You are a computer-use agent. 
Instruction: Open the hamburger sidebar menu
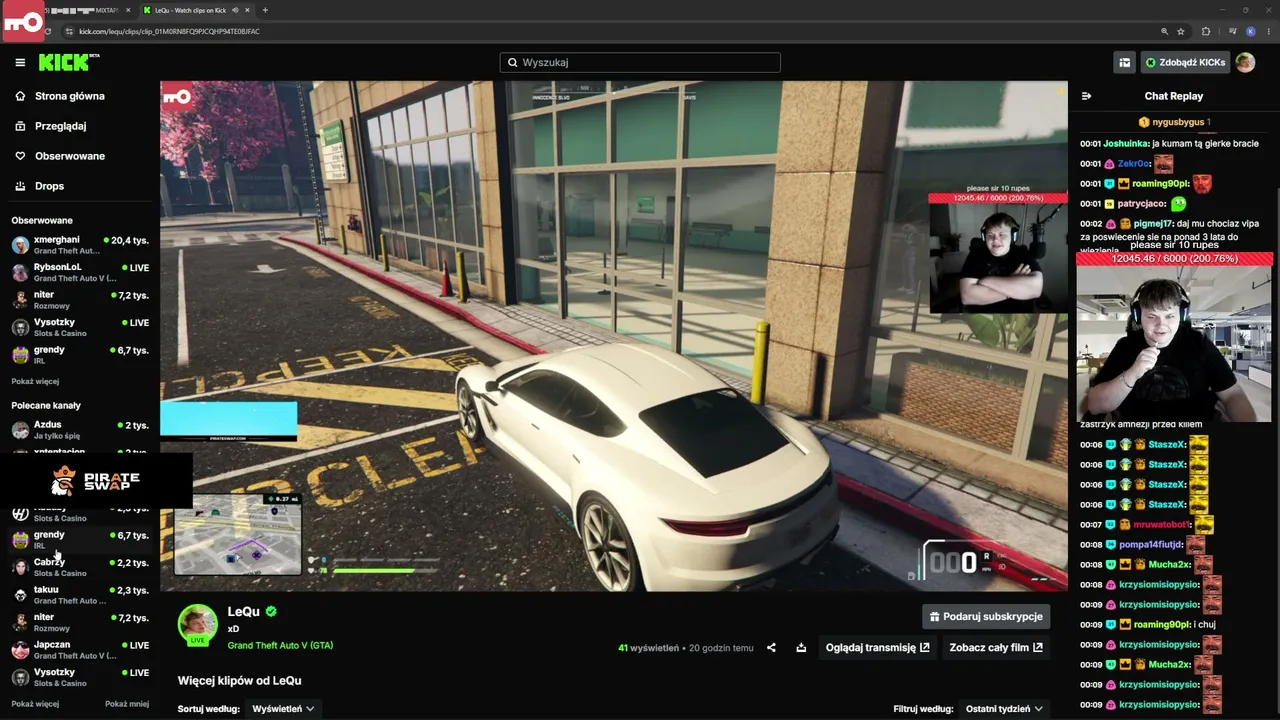[x=20, y=62]
